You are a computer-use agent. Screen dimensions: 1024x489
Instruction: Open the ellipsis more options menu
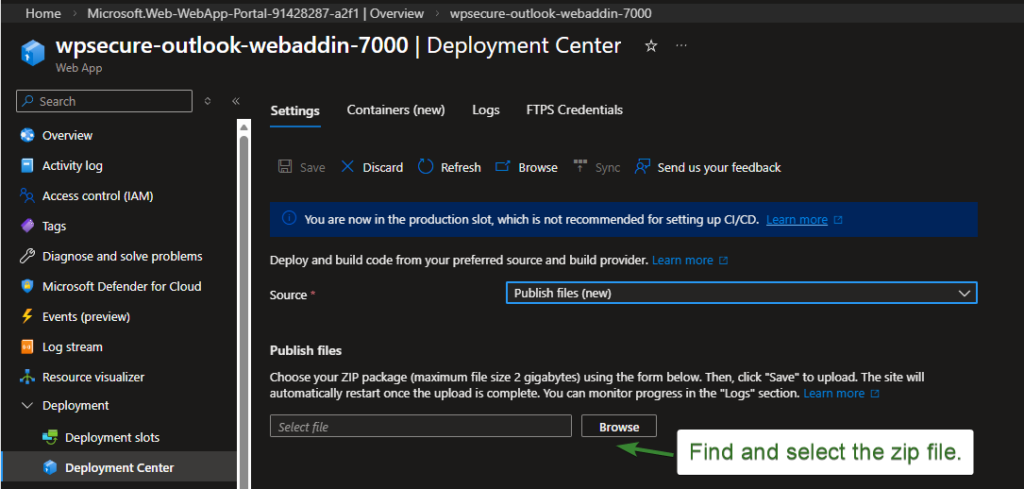click(681, 46)
